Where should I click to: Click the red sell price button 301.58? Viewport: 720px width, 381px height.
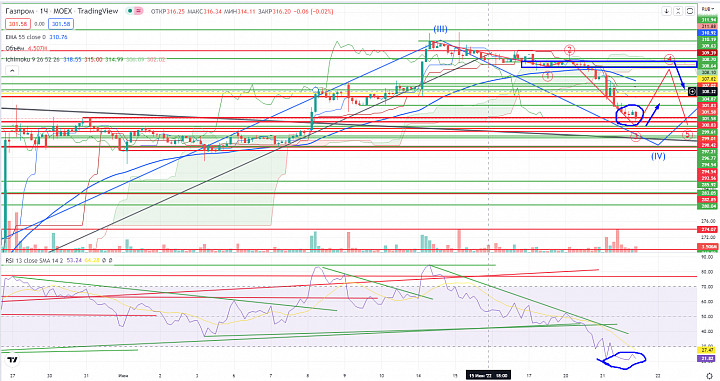(17, 24)
